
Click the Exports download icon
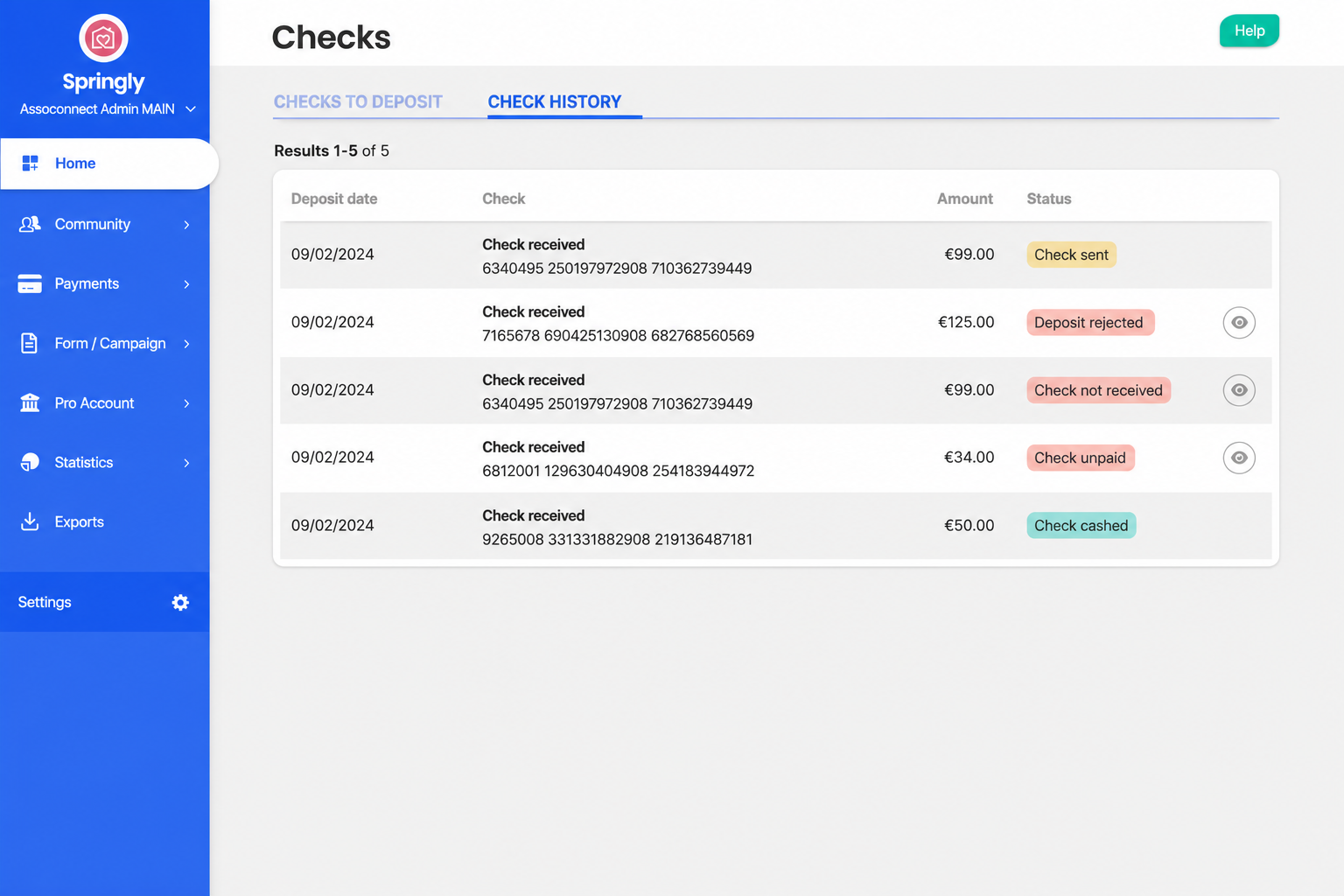pyautogui.click(x=30, y=521)
